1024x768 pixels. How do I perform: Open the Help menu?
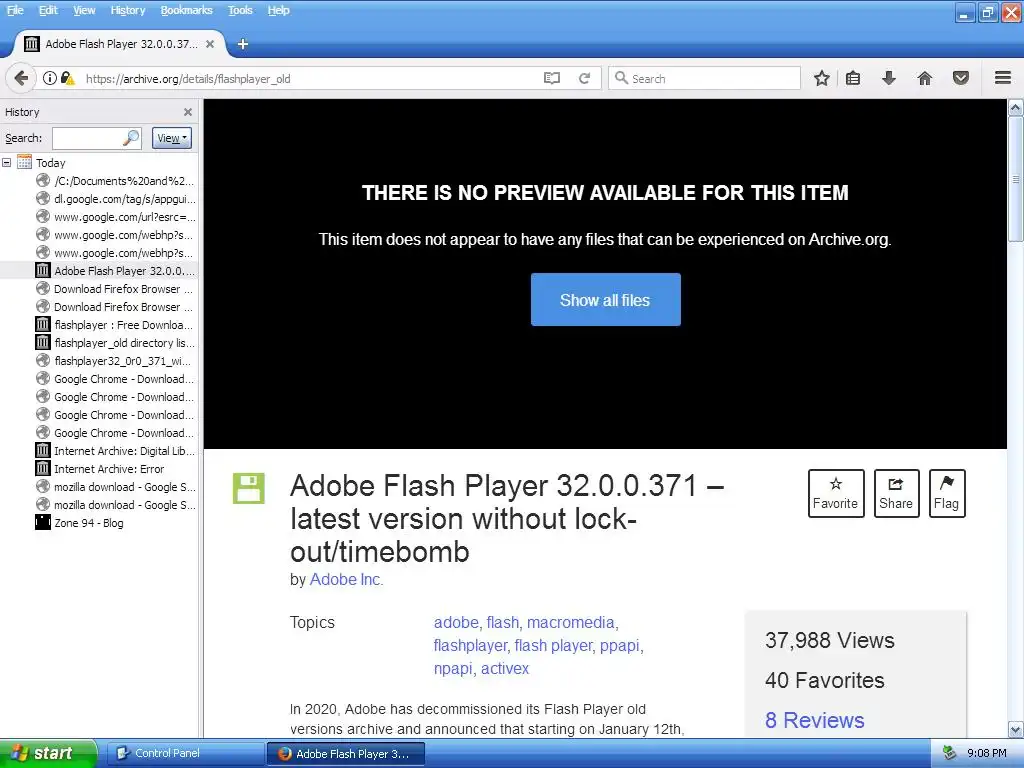tap(278, 10)
